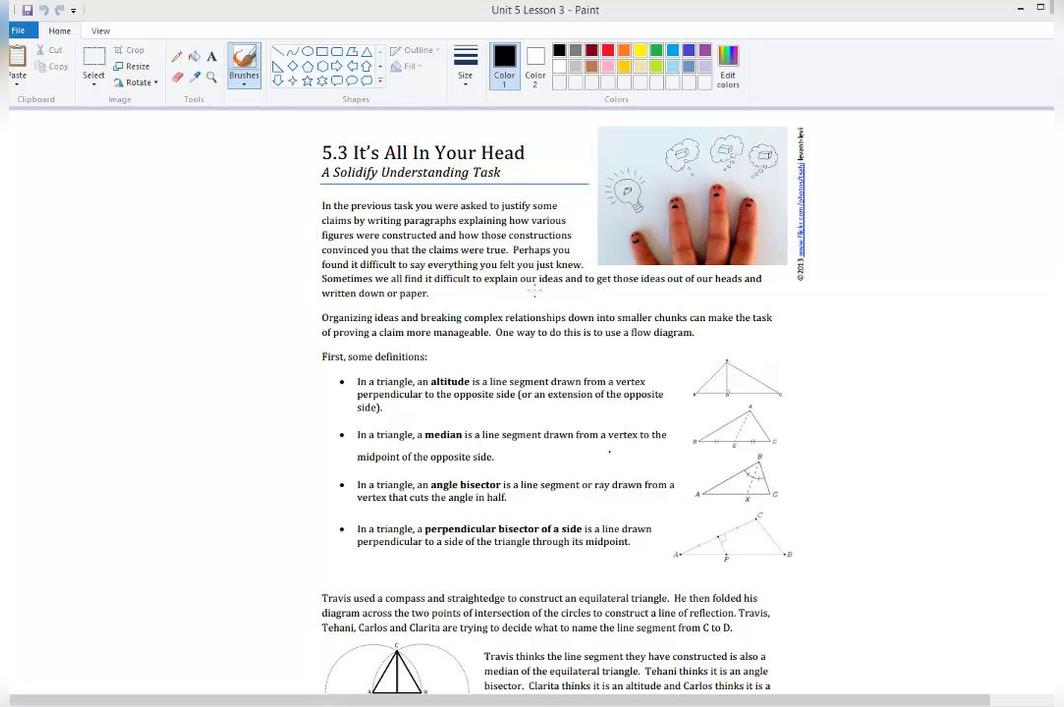Select the Color picker eyedropper tool

(x=195, y=77)
